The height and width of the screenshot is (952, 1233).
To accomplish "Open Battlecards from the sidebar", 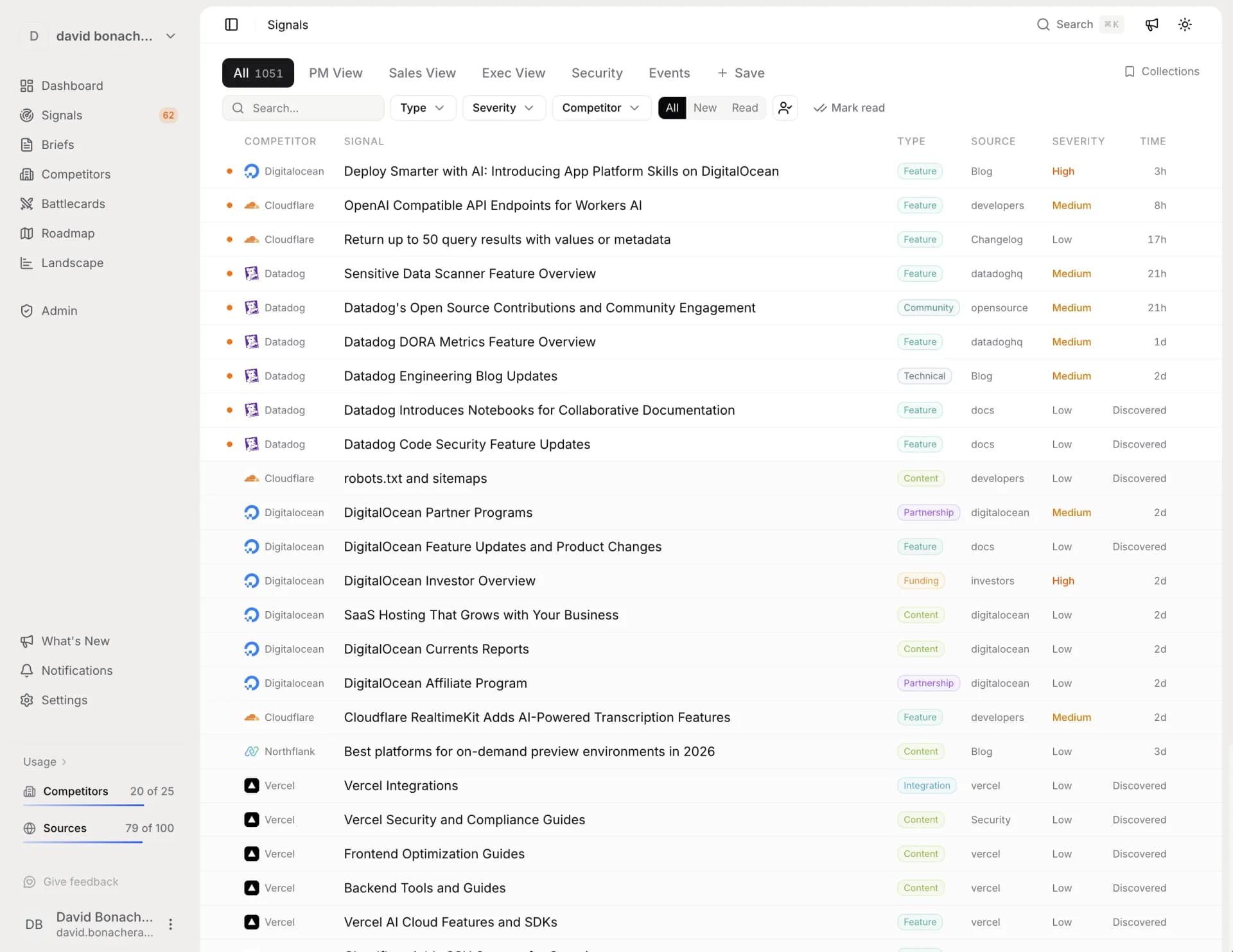I will pyautogui.click(x=73, y=203).
